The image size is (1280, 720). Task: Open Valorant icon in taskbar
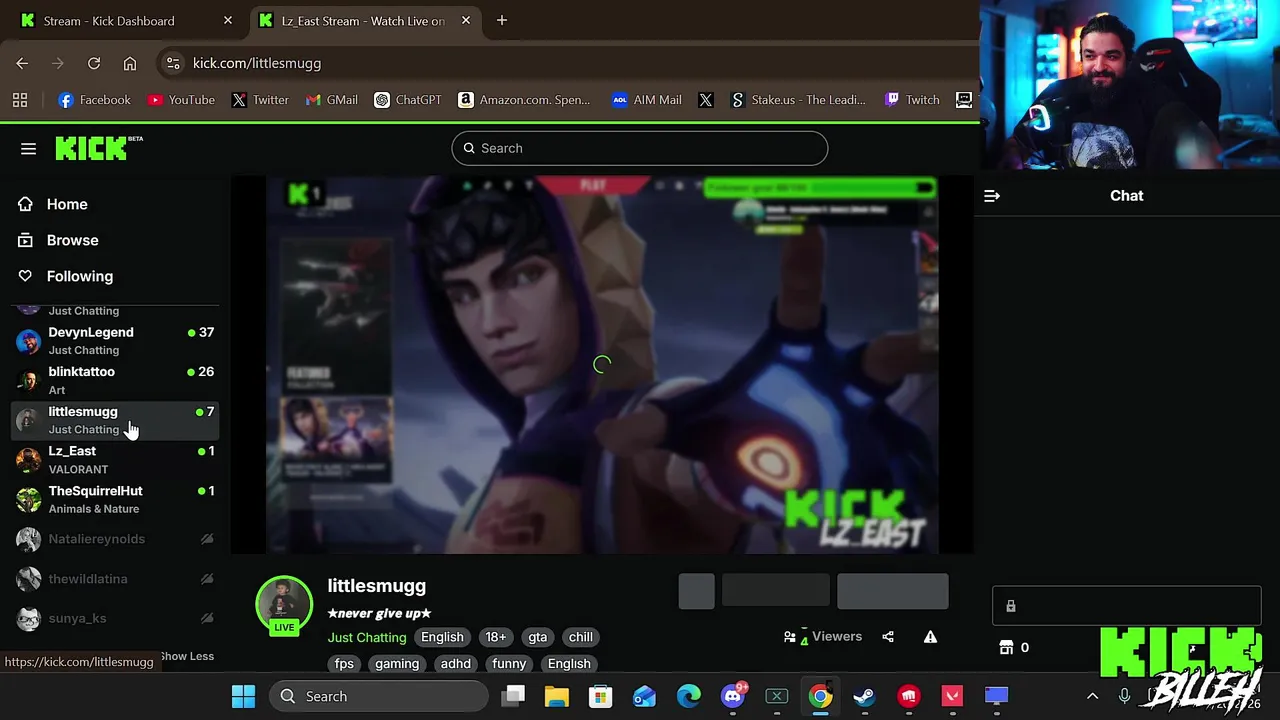click(952, 696)
